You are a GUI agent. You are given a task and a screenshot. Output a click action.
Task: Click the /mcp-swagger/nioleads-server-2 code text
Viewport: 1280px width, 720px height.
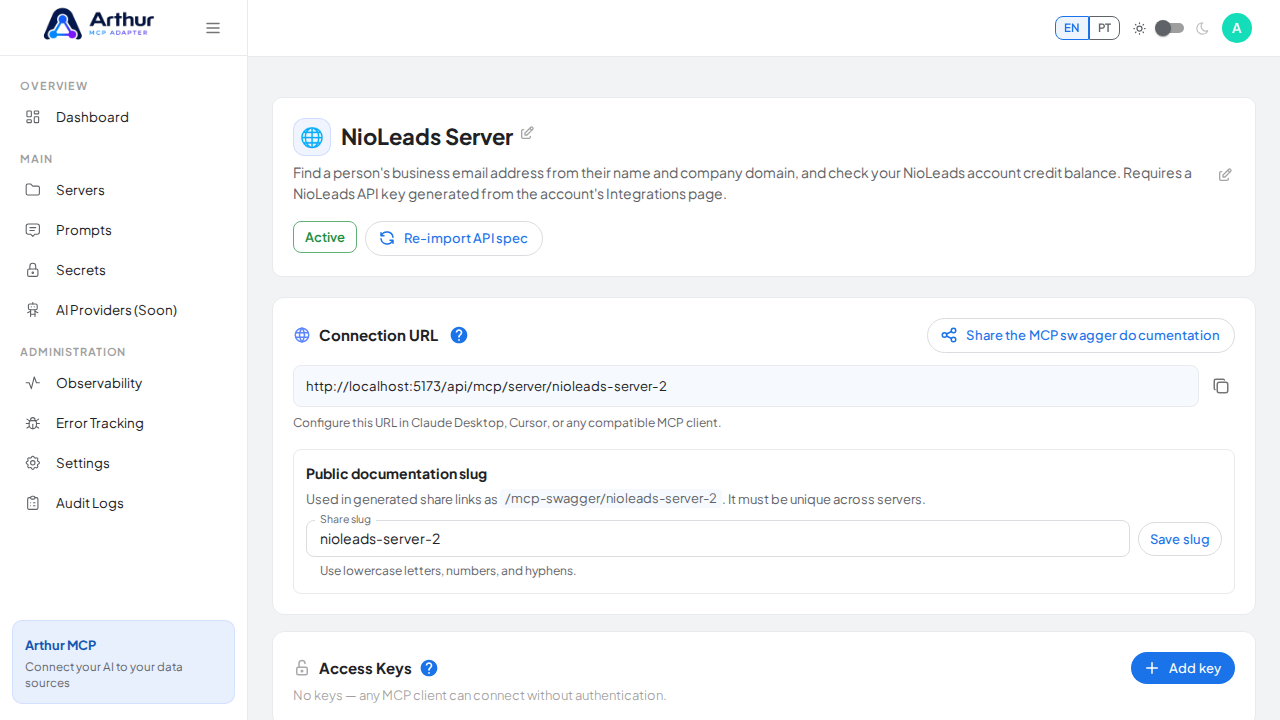(x=611, y=499)
